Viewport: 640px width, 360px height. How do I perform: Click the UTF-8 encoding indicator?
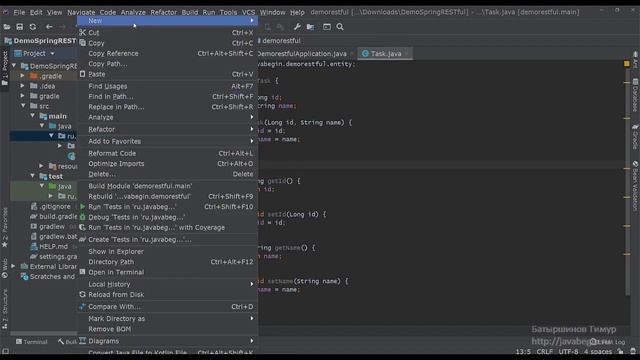568,351
